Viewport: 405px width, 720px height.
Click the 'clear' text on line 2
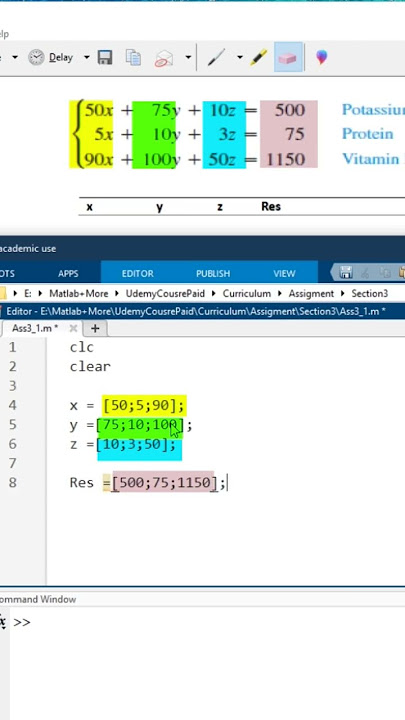tap(90, 367)
